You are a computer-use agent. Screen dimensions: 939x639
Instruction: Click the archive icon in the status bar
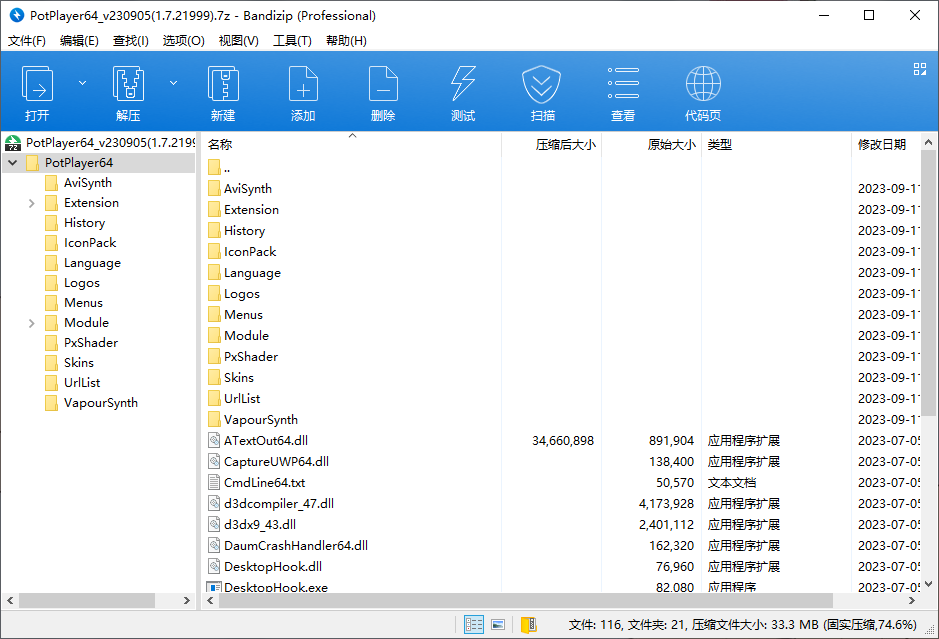click(528, 623)
